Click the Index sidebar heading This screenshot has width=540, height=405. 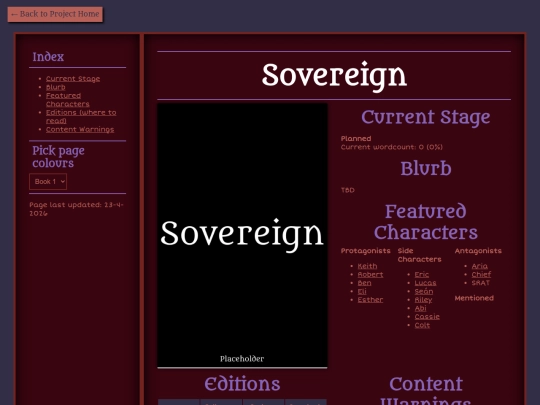pos(48,57)
